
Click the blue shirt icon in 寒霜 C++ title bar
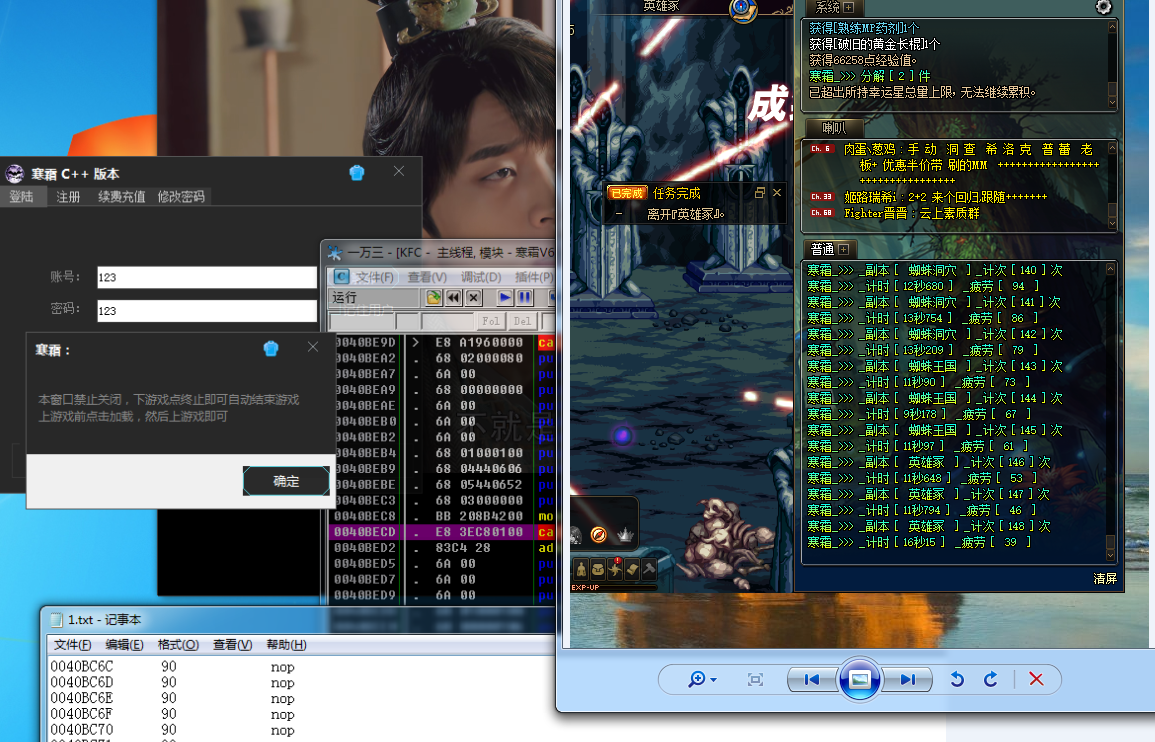[x=357, y=172]
